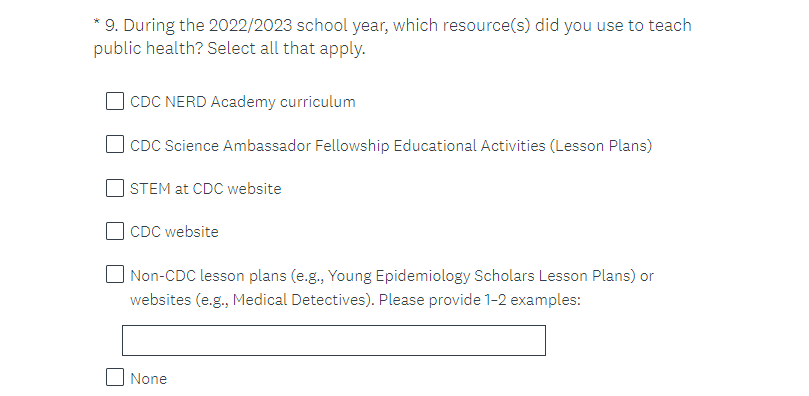Click the standalone 'CDC website' label text
The height and width of the screenshot is (396, 809).
(x=174, y=232)
